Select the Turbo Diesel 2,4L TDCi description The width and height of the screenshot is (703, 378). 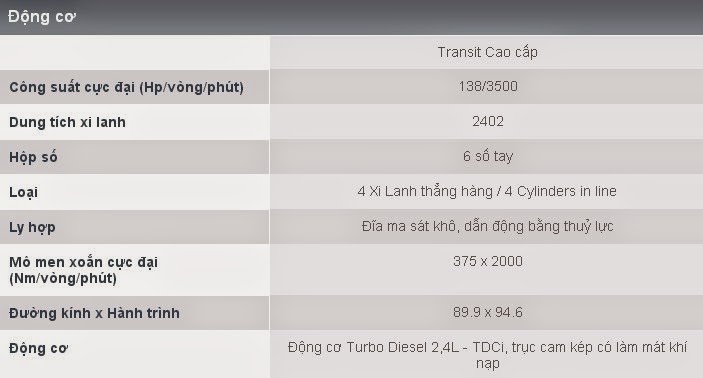click(x=487, y=355)
